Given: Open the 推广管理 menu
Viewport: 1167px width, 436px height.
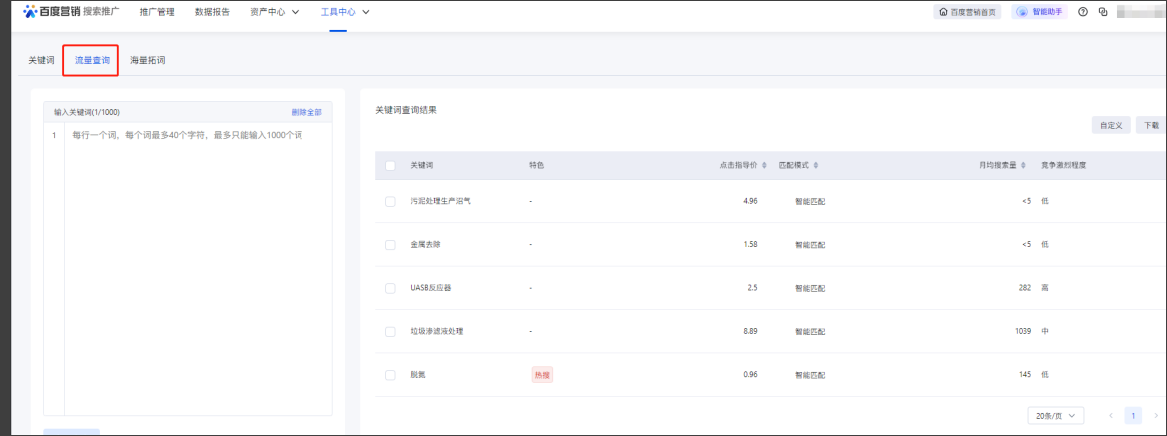Looking at the screenshot, I should click(157, 12).
